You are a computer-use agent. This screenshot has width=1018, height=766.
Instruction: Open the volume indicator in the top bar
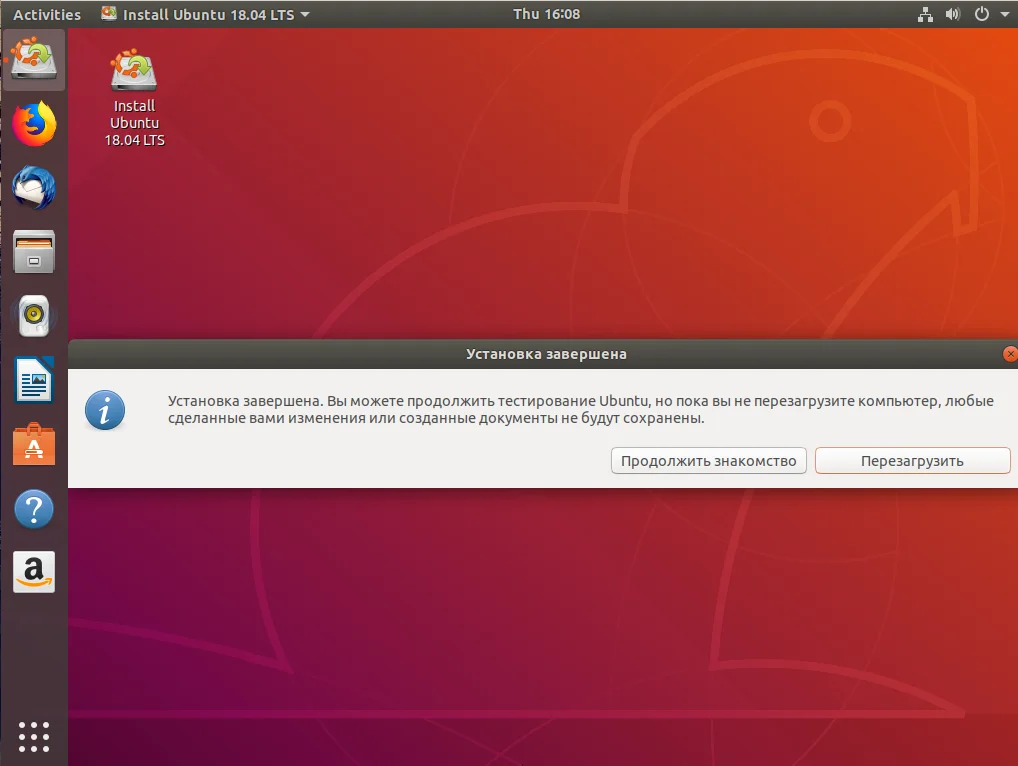pyautogui.click(x=952, y=14)
